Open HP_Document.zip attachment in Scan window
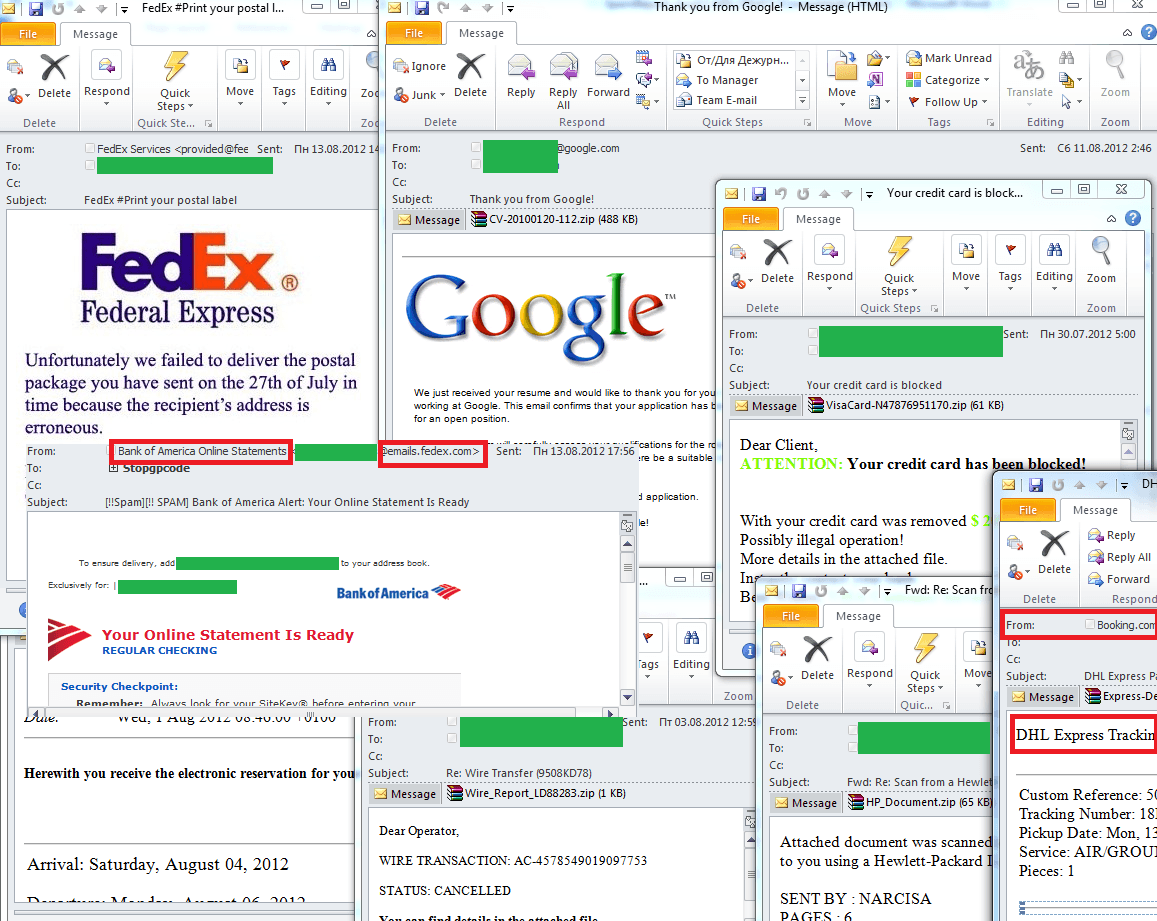 point(919,802)
